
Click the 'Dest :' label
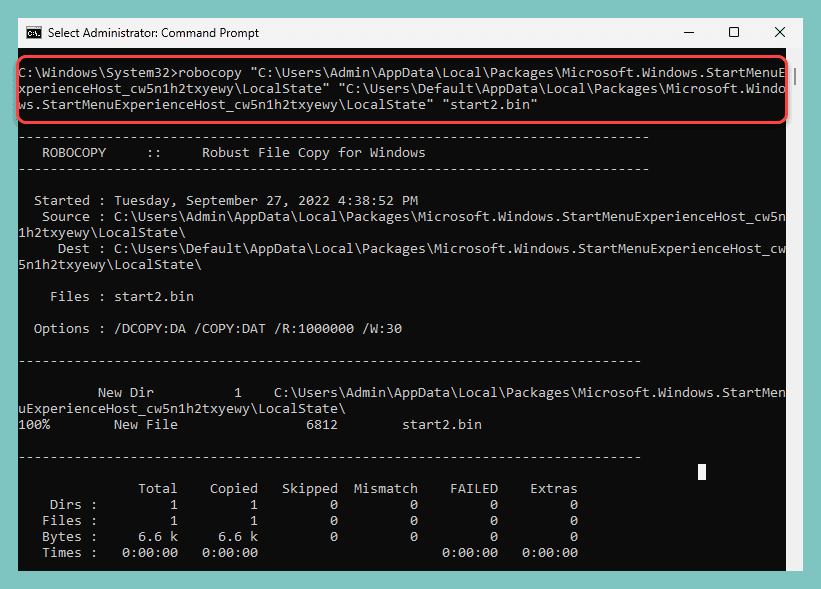81,249
